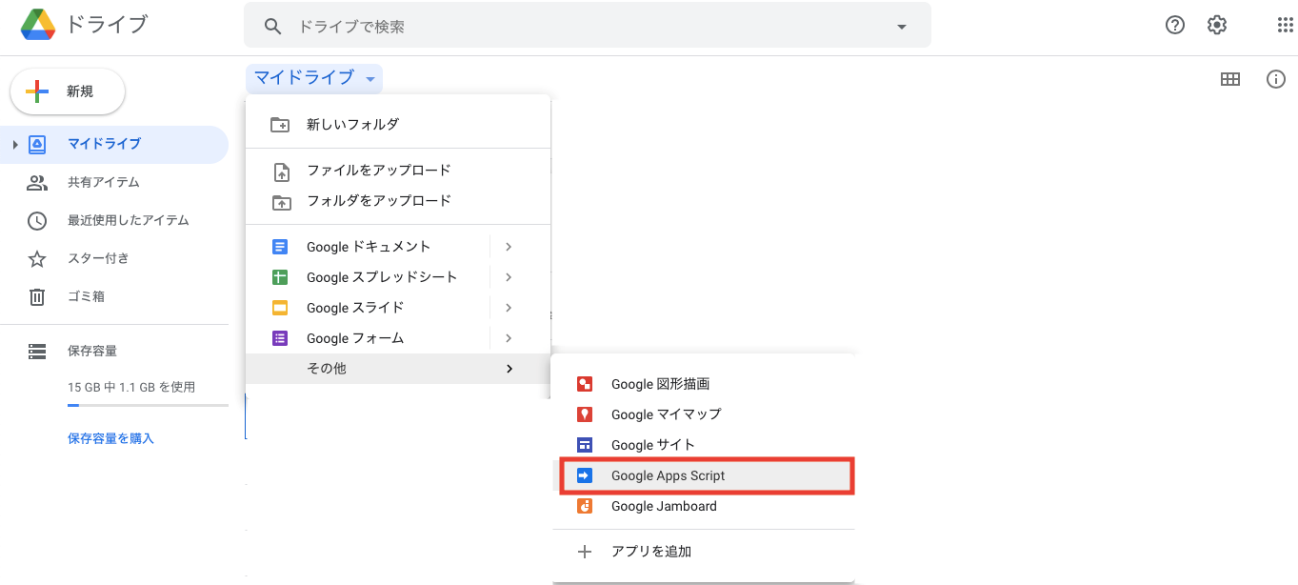Choose アプリを追加 from submenu
The height and width of the screenshot is (585, 1298).
tap(703, 552)
